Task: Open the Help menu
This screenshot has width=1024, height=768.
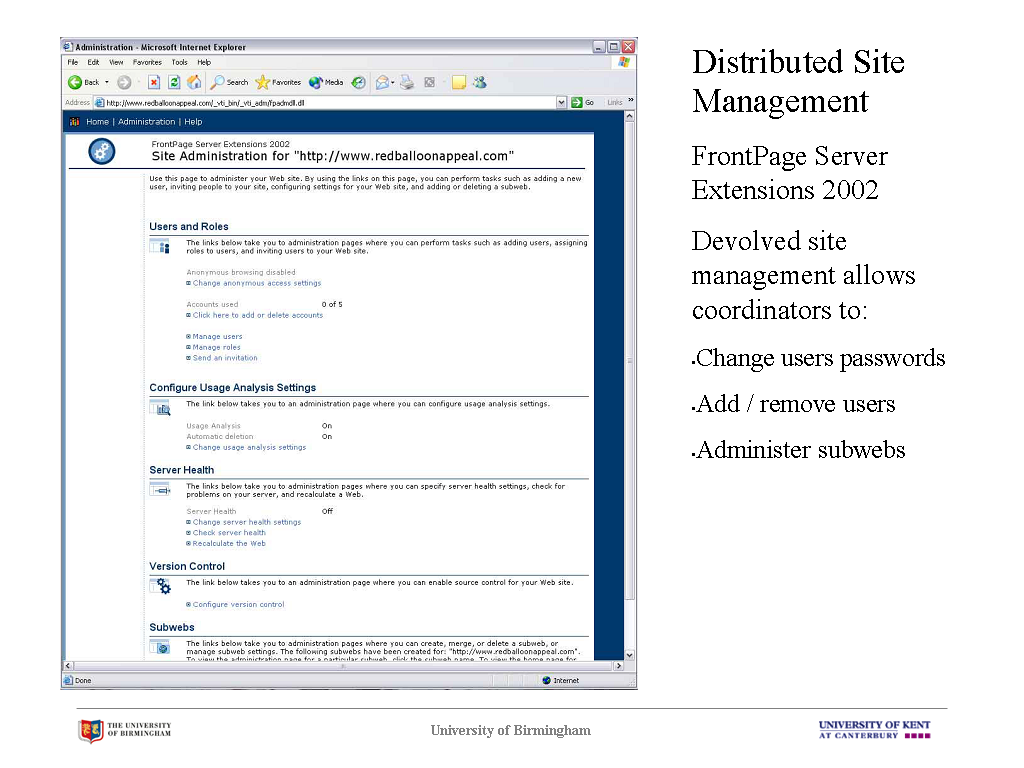Action: click(x=204, y=63)
